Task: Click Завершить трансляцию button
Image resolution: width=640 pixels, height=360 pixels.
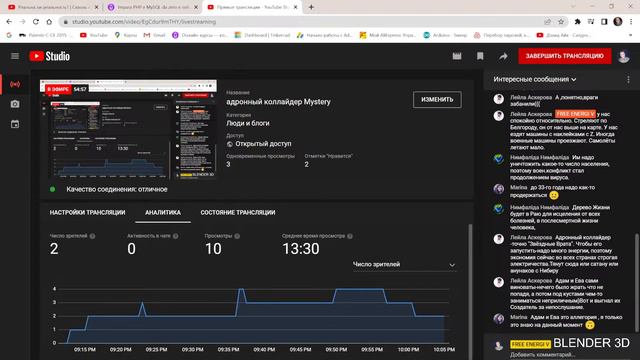Action: pos(564,56)
